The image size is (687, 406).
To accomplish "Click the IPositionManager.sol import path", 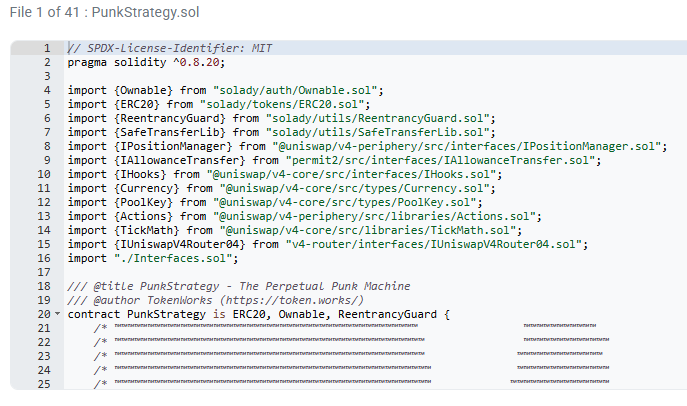I will click(466, 146).
